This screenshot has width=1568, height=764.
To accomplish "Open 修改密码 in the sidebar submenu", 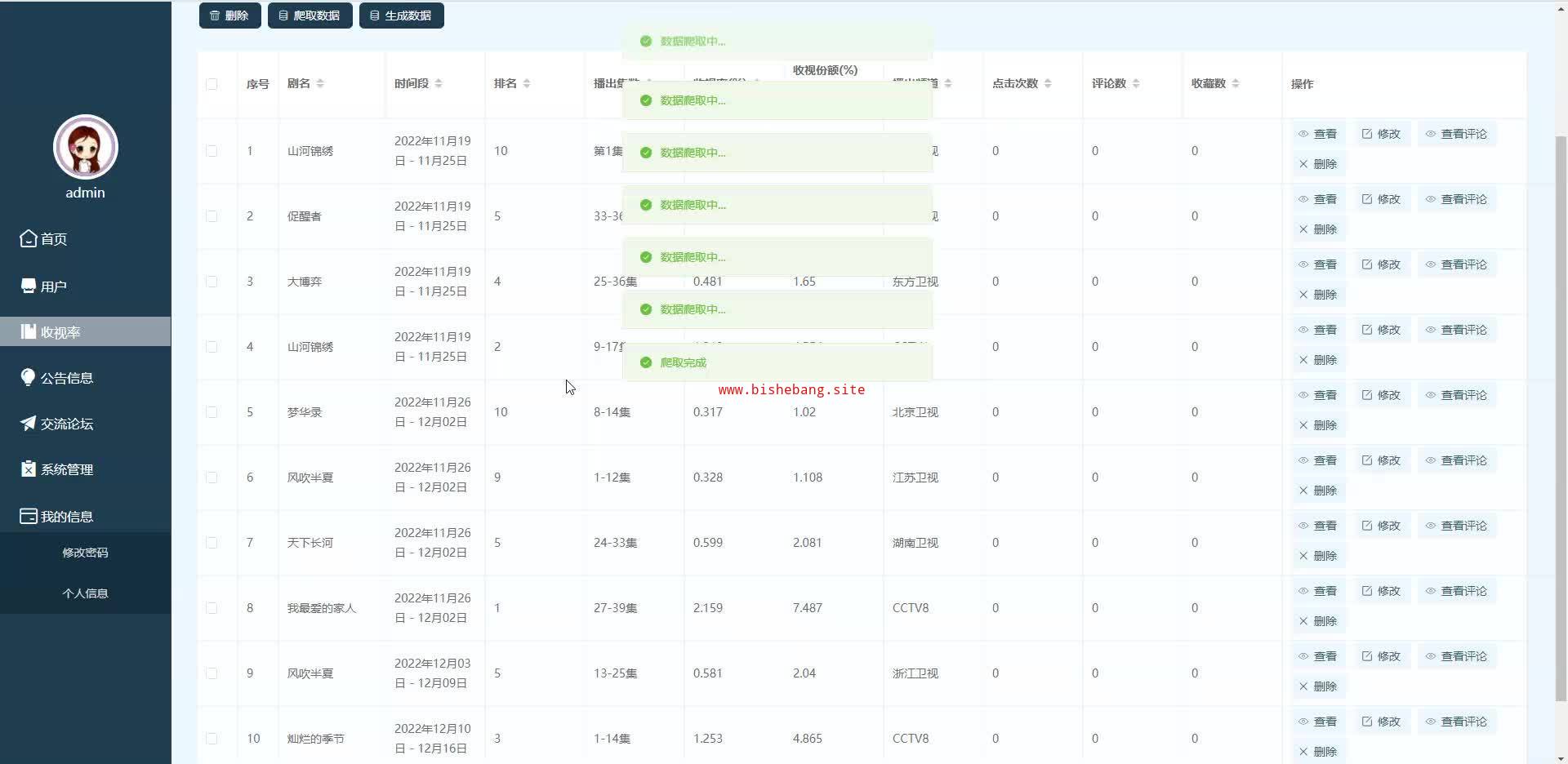I will [85, 553].
